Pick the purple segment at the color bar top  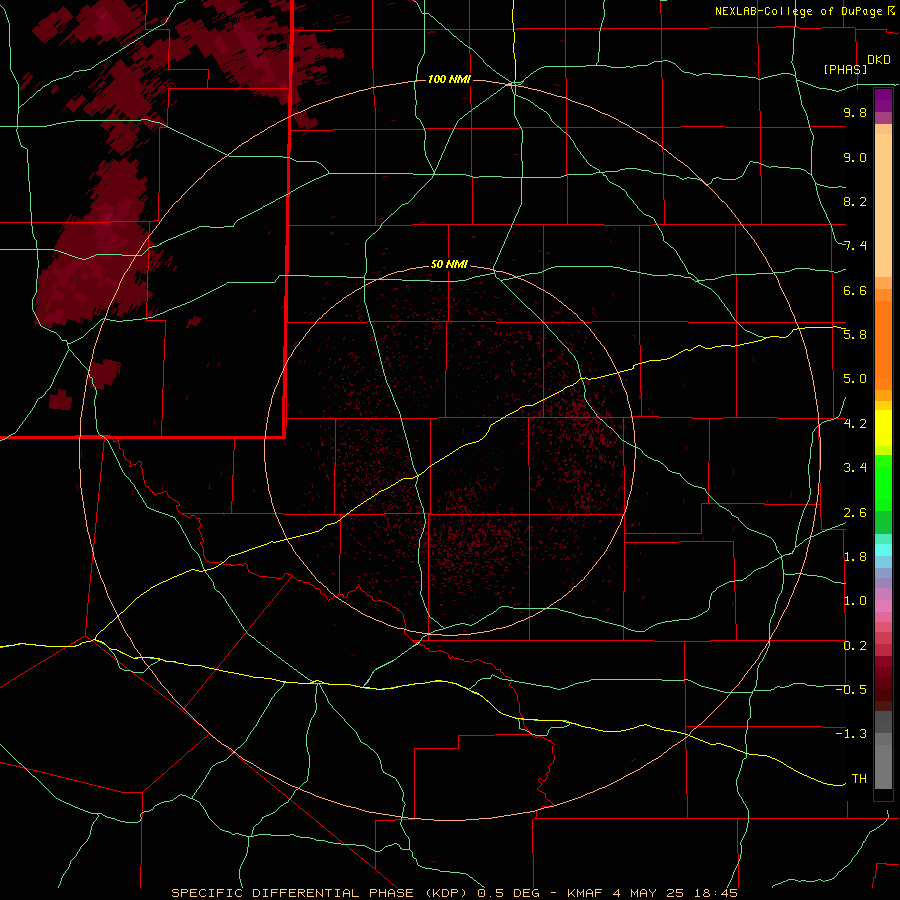click(x=883, y=100)
